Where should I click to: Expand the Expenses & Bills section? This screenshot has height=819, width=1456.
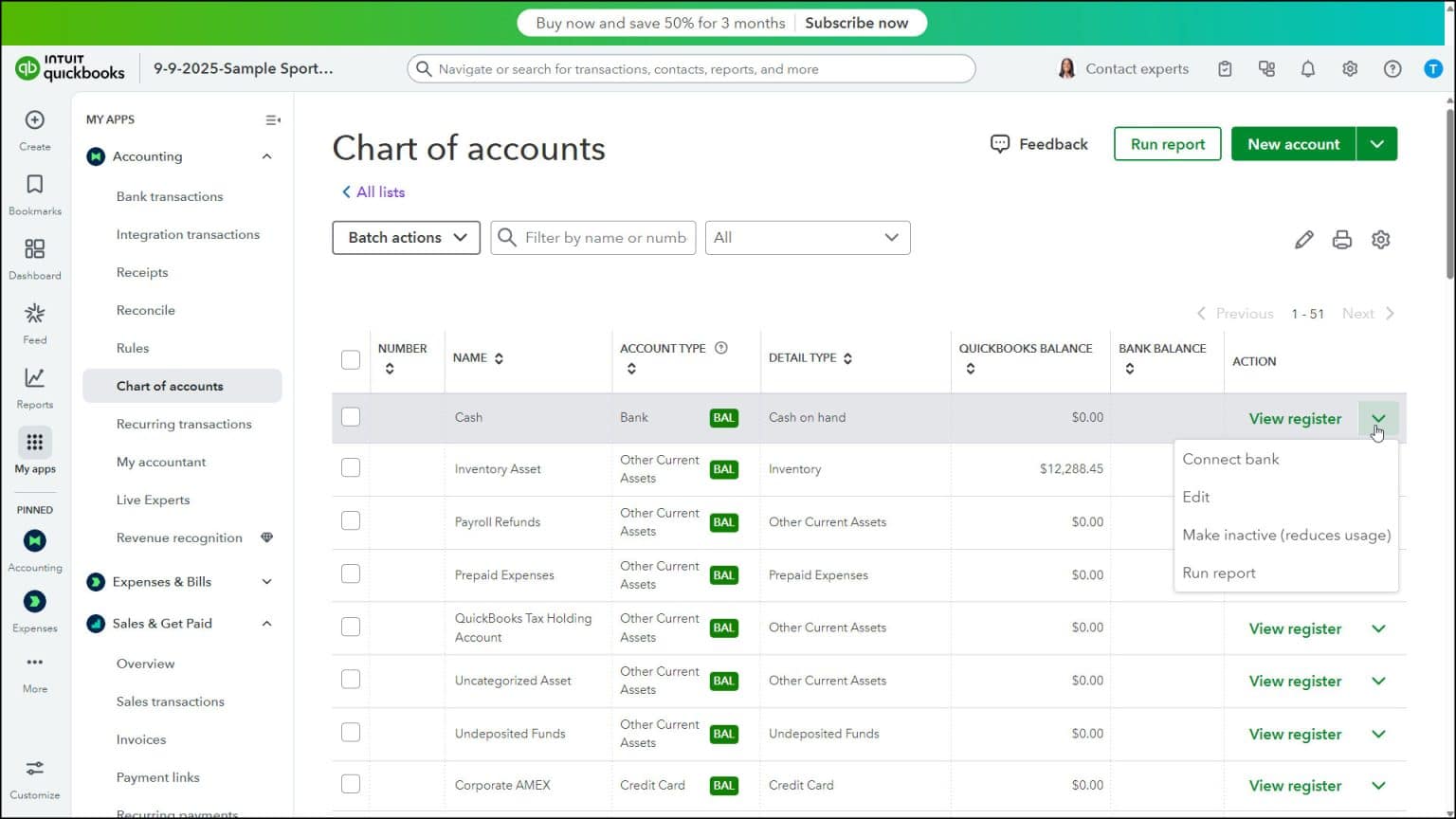(267, 582)
